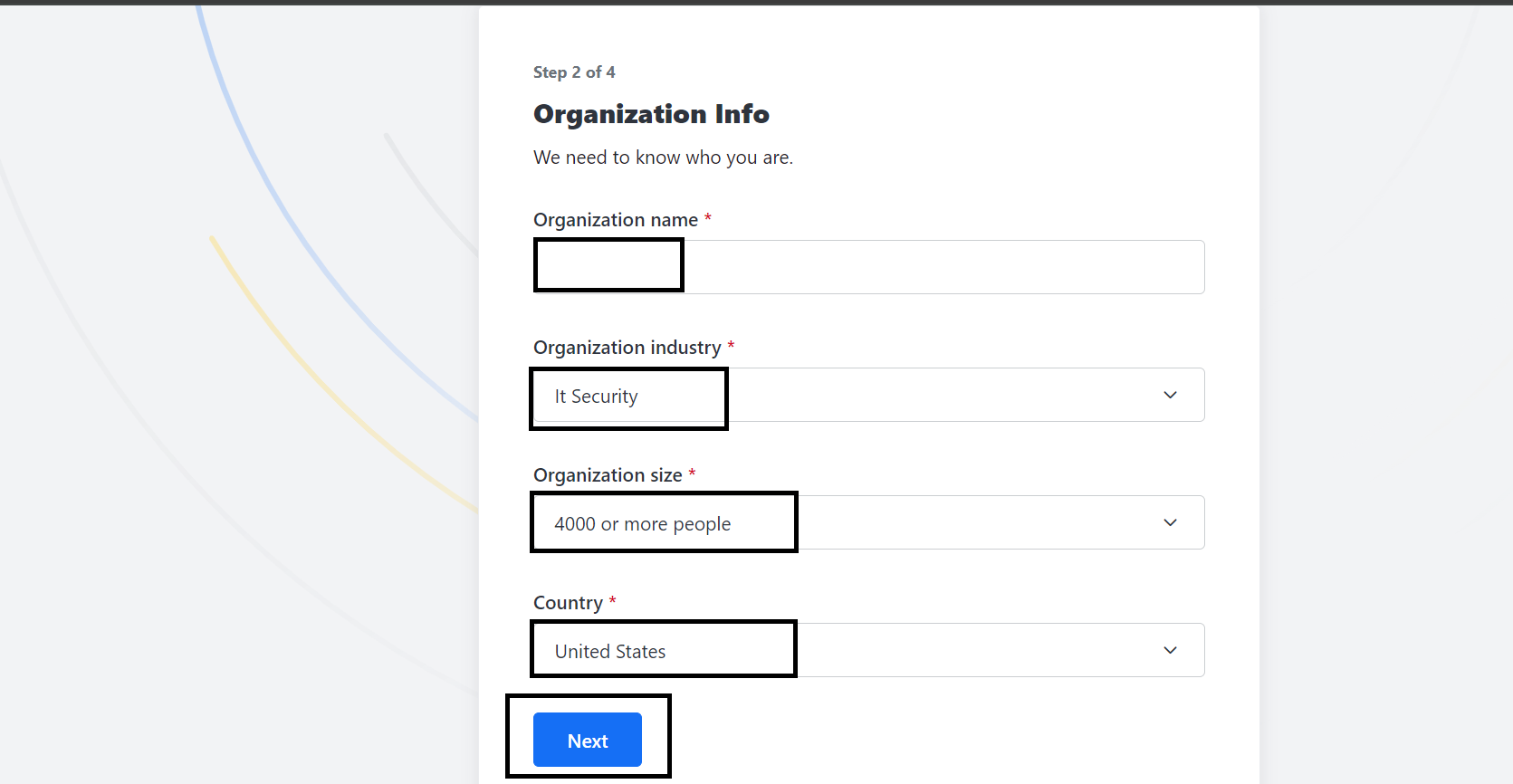Click the Organization Info heading
Viewport: 1513px width, 784px height.
(651, 114)
